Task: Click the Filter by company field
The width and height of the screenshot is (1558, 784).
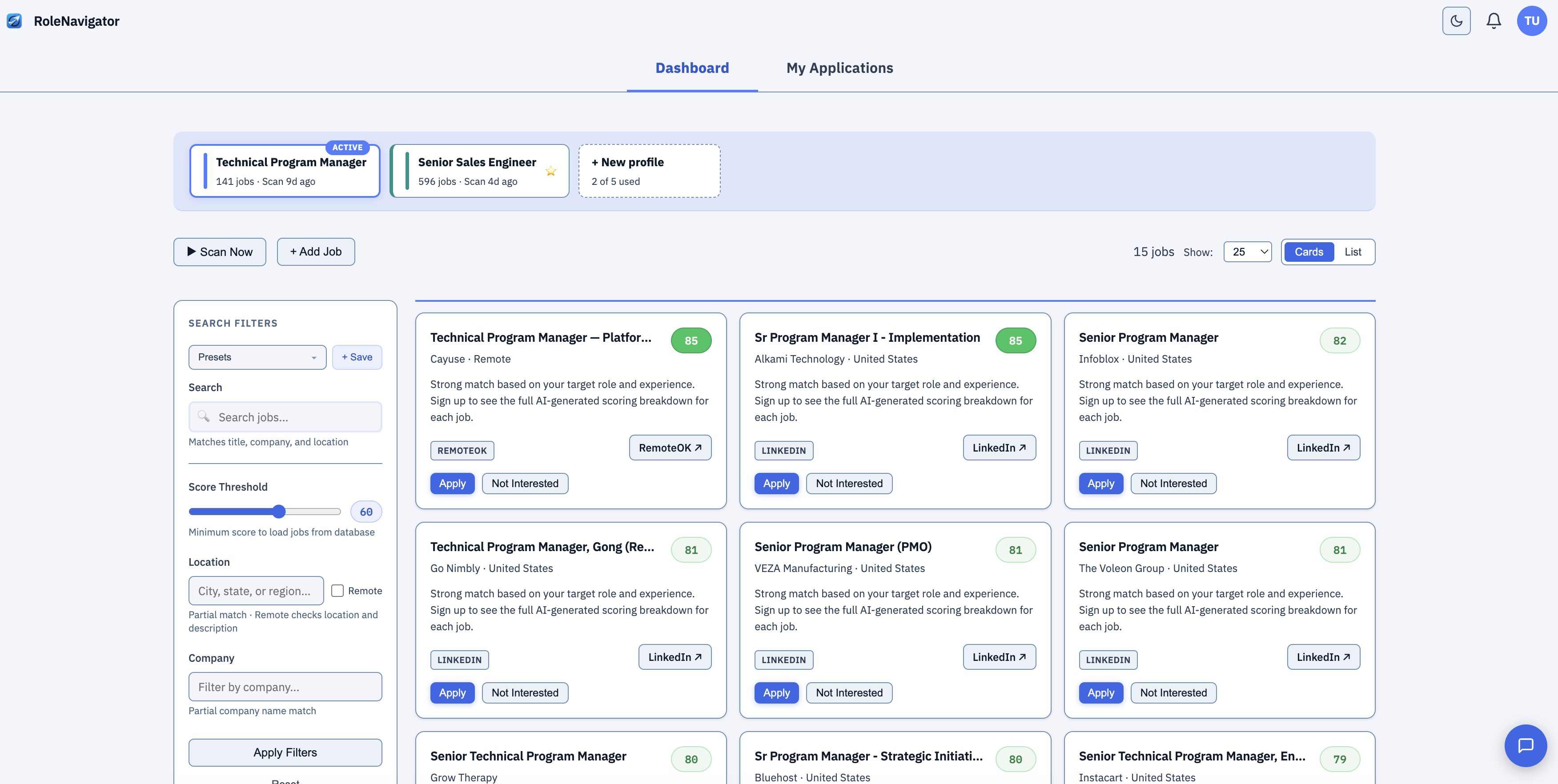Action: point(285,687)
